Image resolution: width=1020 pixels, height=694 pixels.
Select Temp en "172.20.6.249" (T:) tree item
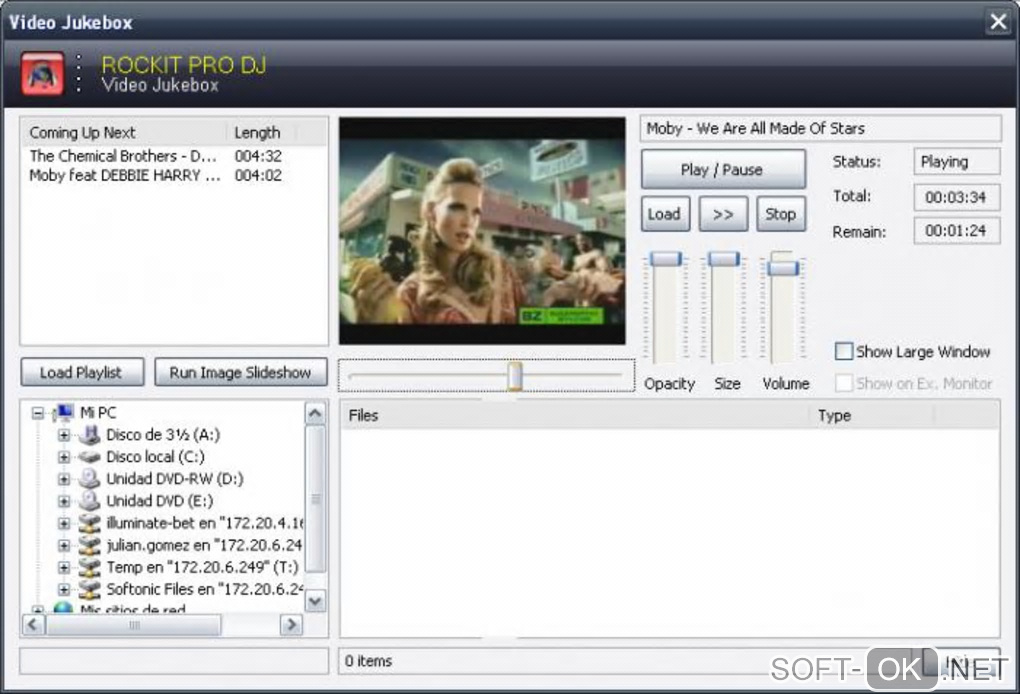coord(202,567)
